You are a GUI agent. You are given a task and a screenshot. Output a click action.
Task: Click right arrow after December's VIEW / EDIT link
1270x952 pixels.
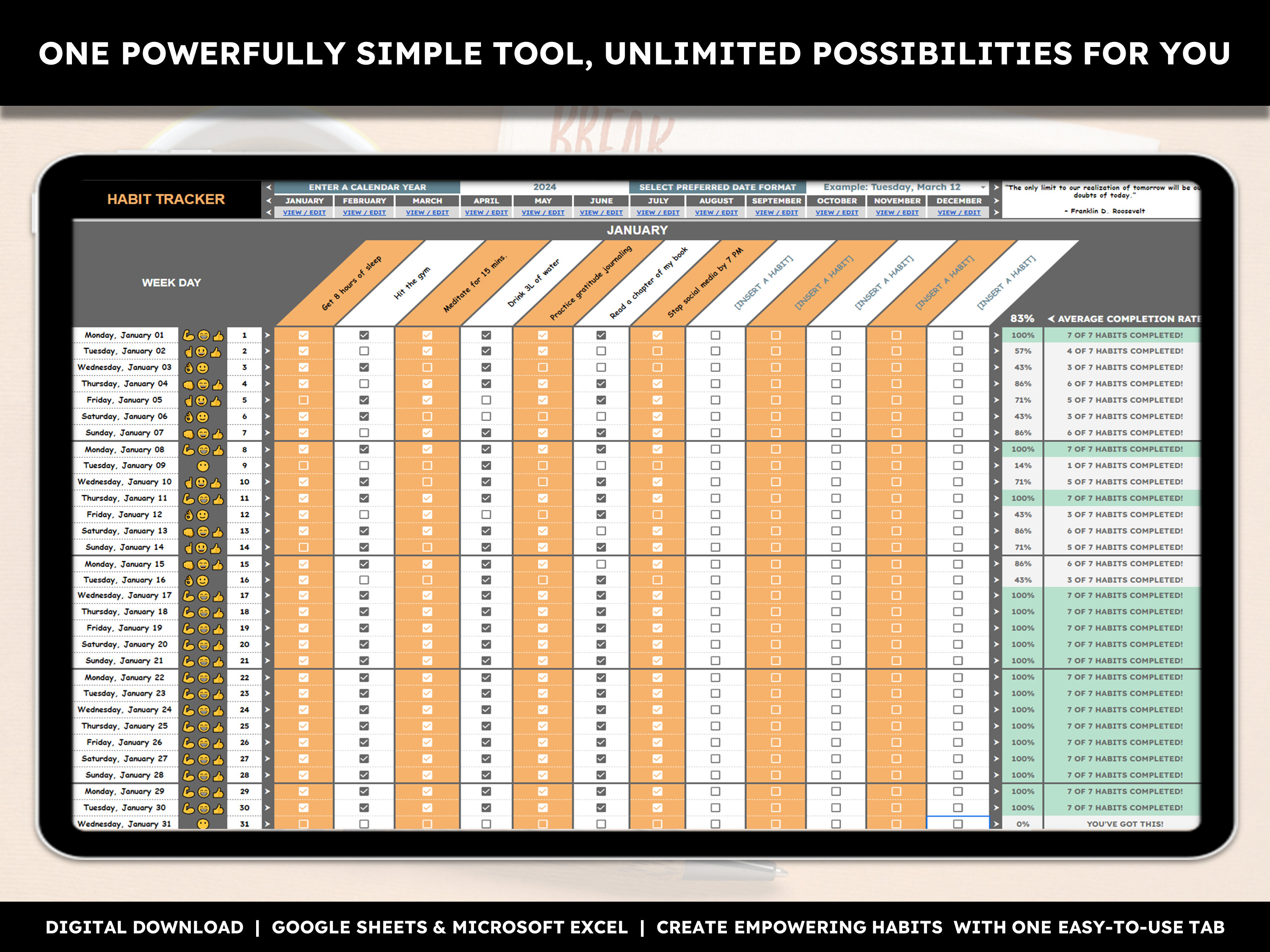pos(996,212)
